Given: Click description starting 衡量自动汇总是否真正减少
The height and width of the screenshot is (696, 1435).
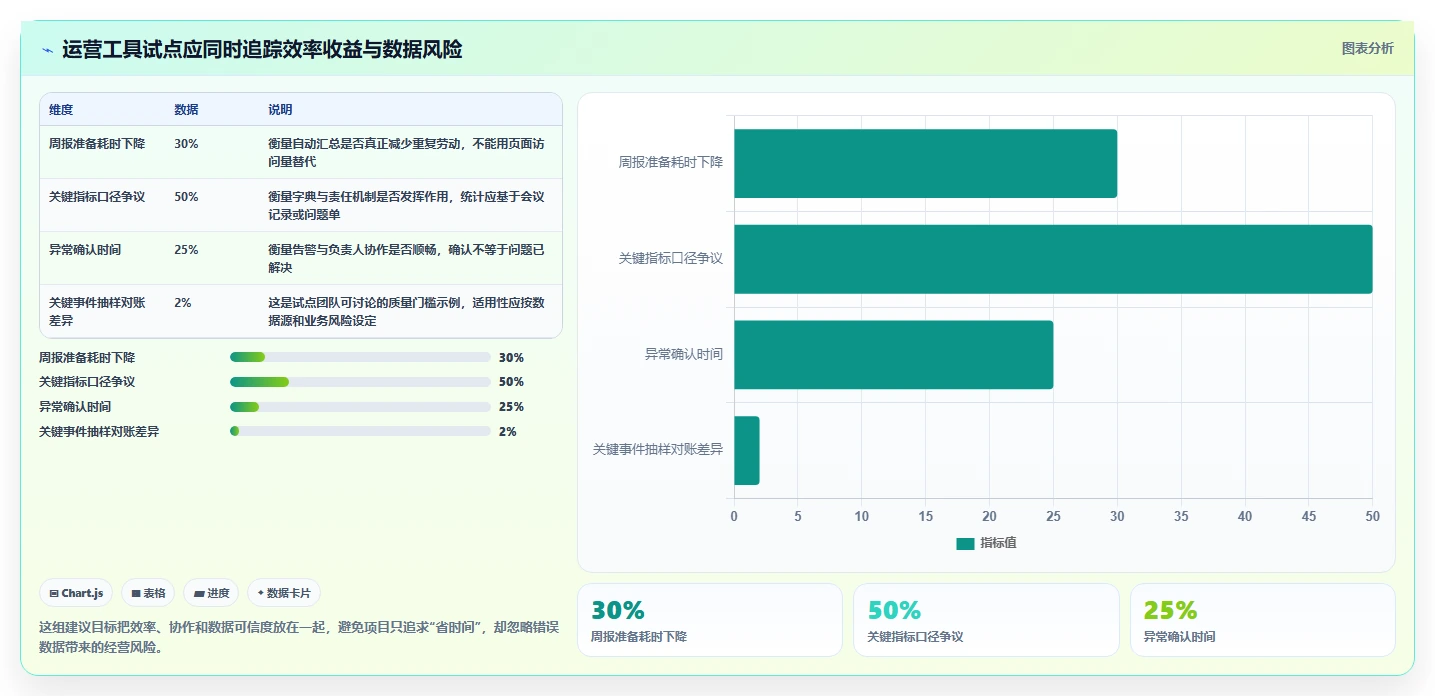Looking at the screenshot, I should (407, 152).
